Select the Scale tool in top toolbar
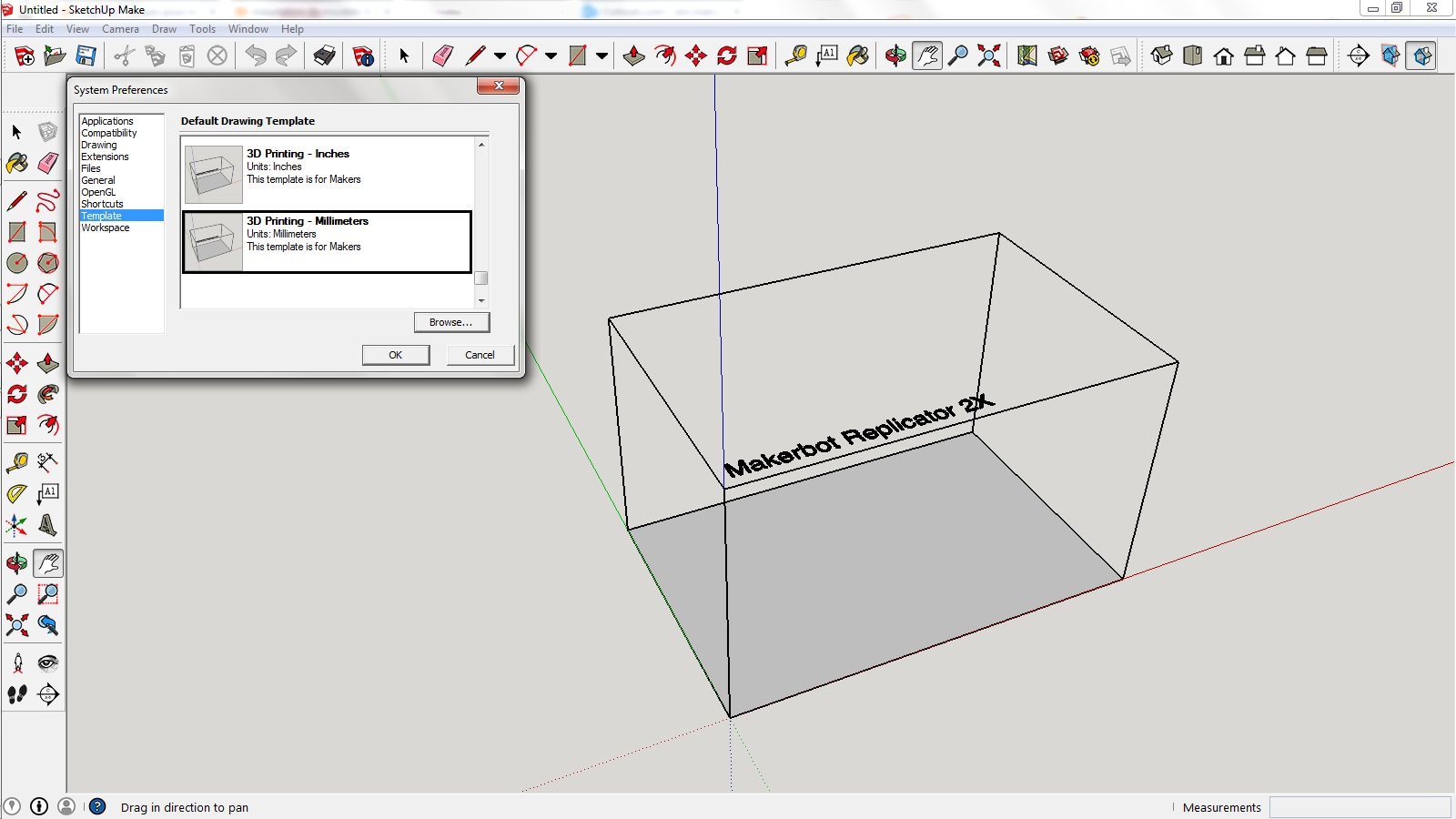Screen dimensions: 1456x819 click(x=757, y=56)
